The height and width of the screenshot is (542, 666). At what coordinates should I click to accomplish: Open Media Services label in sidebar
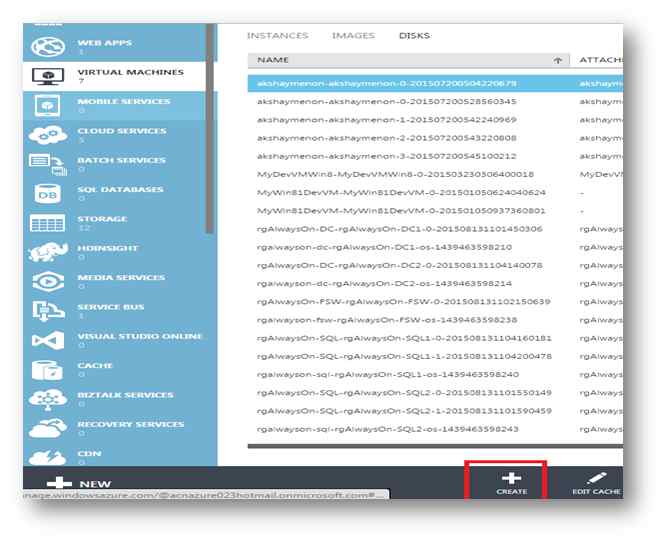point(121,277)
